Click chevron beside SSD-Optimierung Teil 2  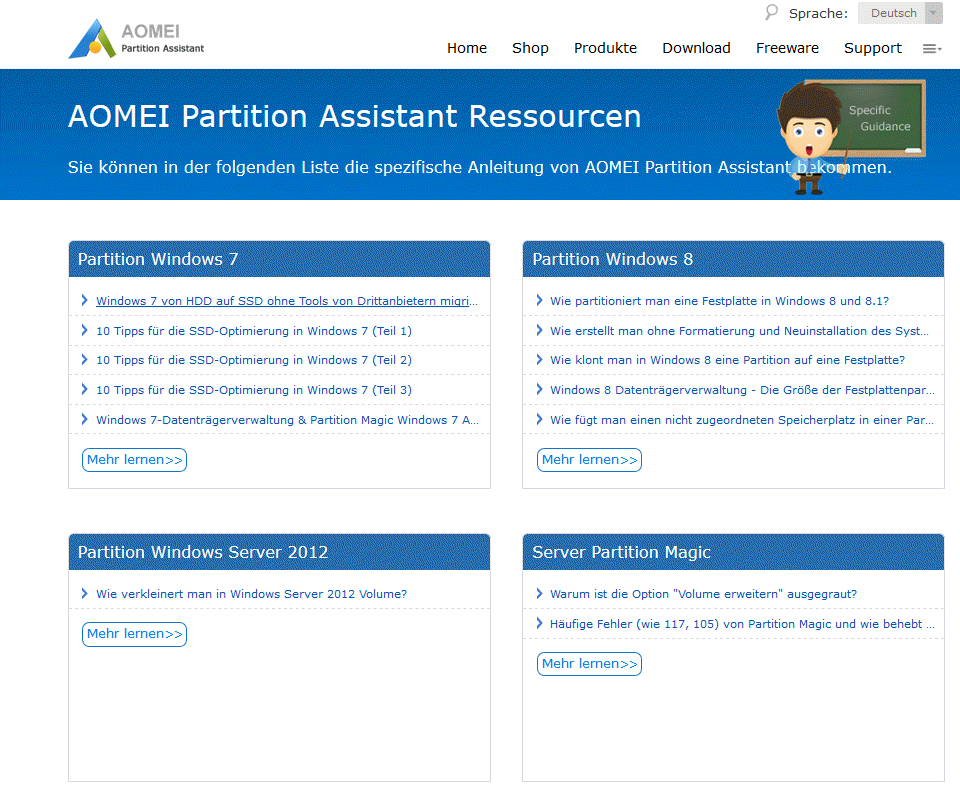coord(84,359)
